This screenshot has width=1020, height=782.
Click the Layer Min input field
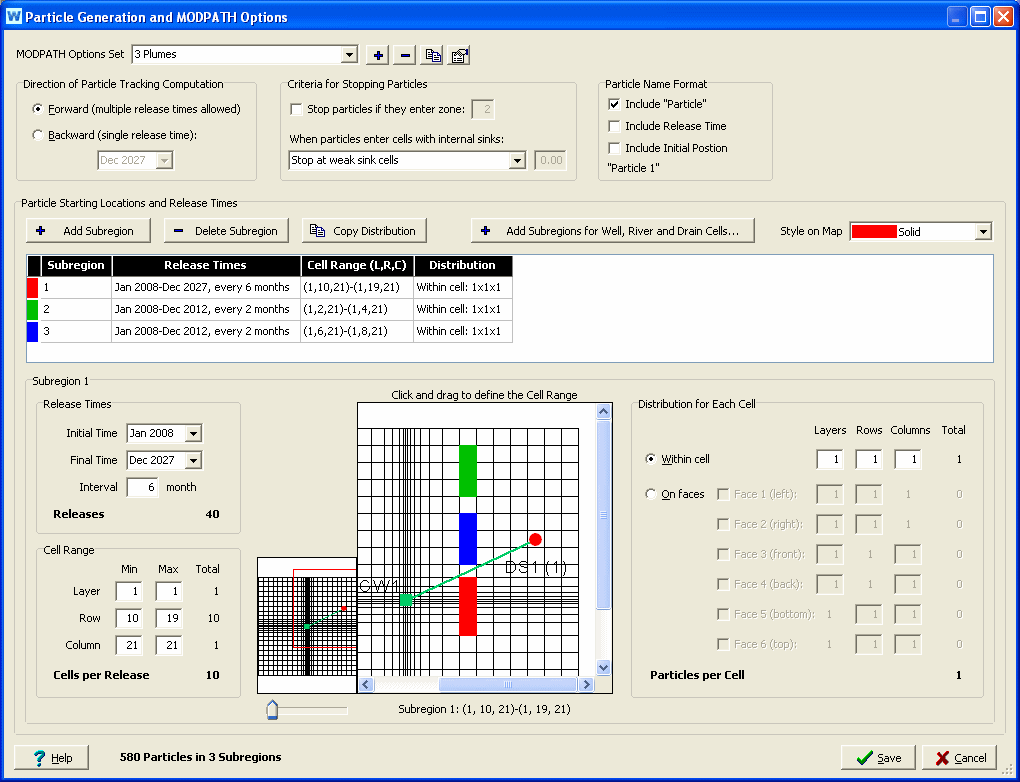pyautogui.click(x=129, y=591)
